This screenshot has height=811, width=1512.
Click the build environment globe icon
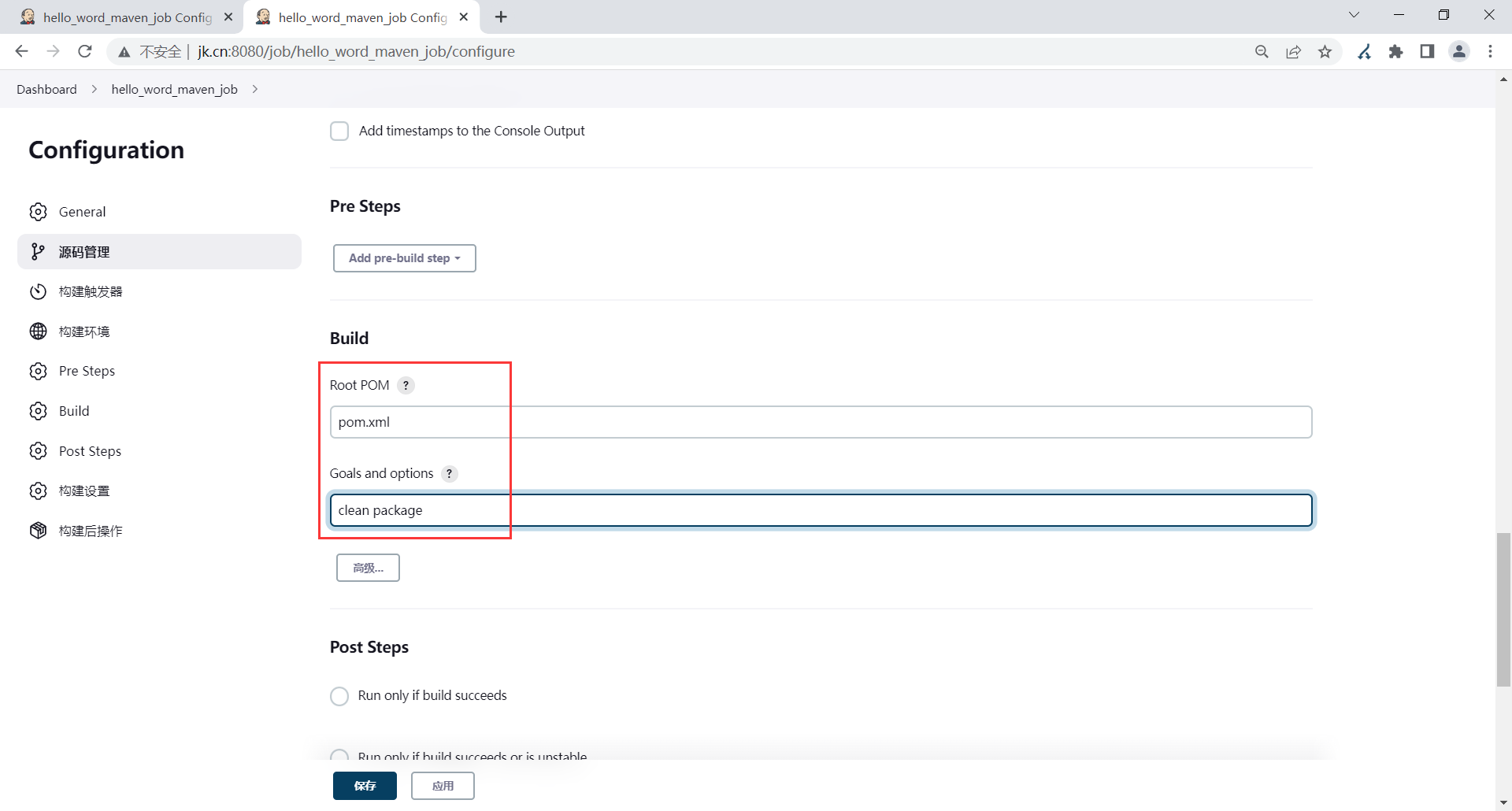38,331
